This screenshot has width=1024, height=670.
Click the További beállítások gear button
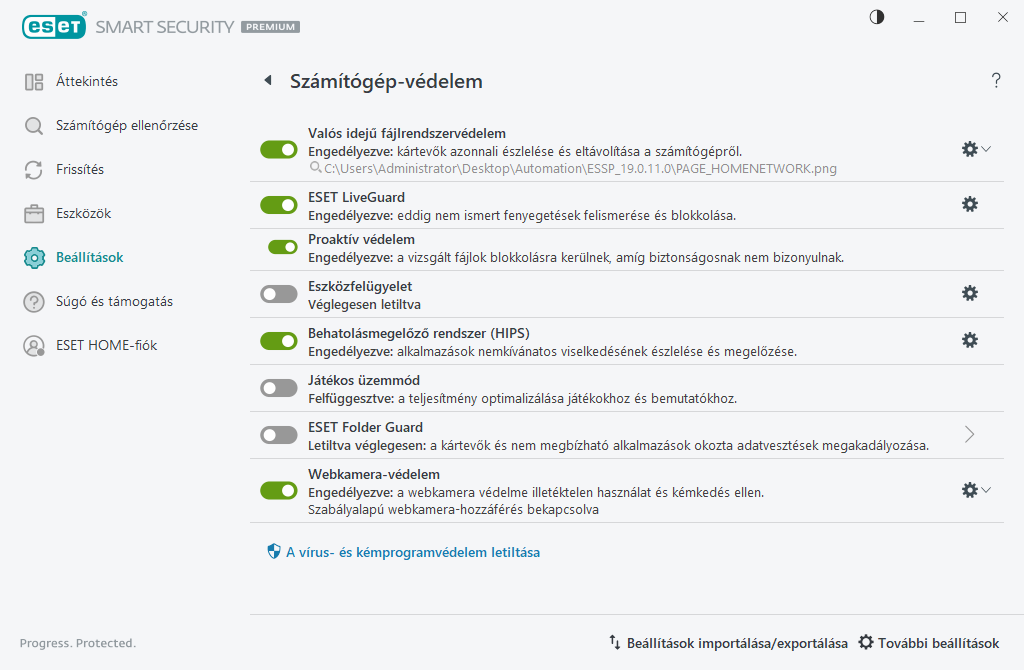tap(928, 643)
